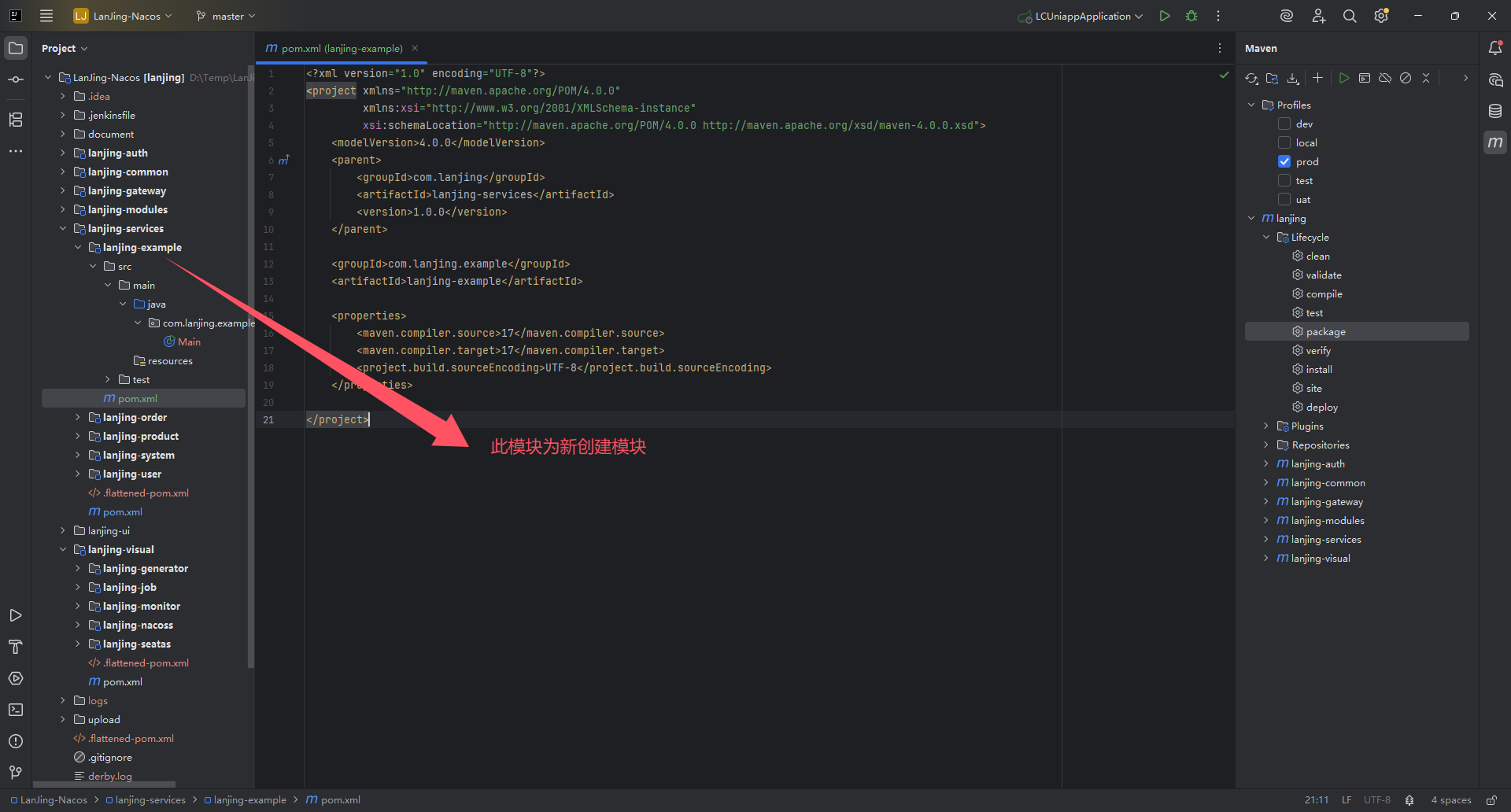This screenshot has height=812, width=1511.
Task: Collapse the Lifecycle node
Action: [1266, 237]
